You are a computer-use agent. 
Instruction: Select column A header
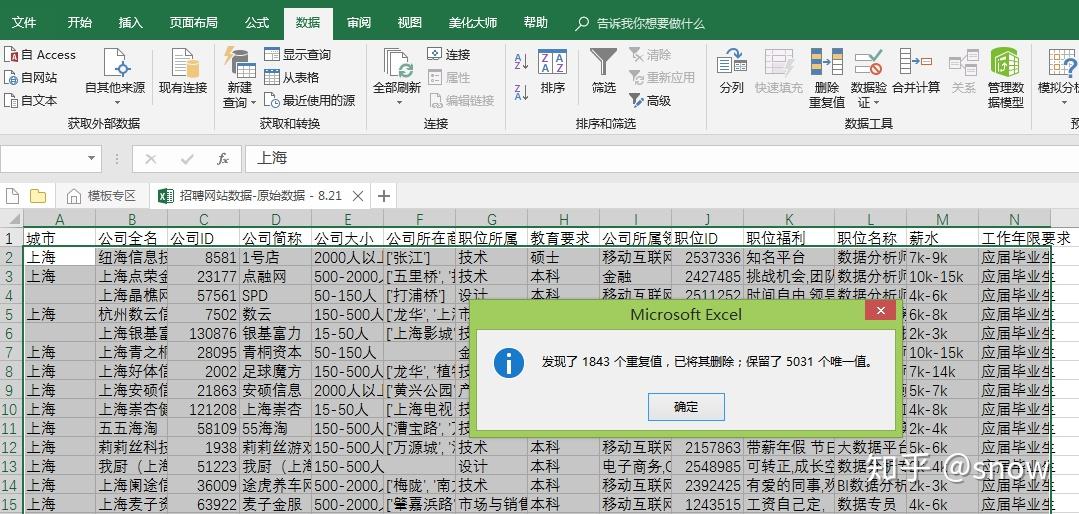(x=59, y=219)
